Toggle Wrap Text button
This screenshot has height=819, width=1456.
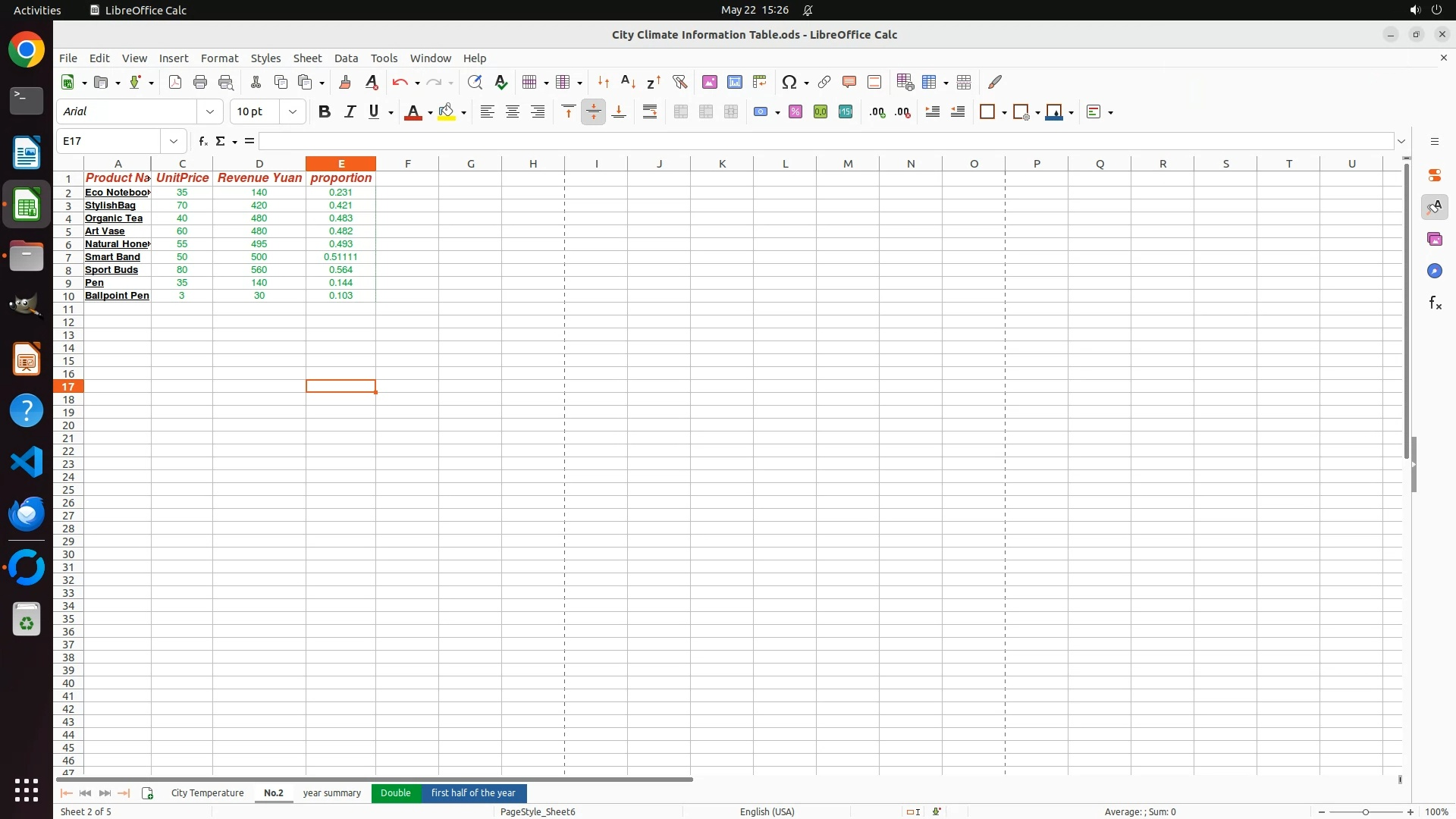click(x=650, y=112)
